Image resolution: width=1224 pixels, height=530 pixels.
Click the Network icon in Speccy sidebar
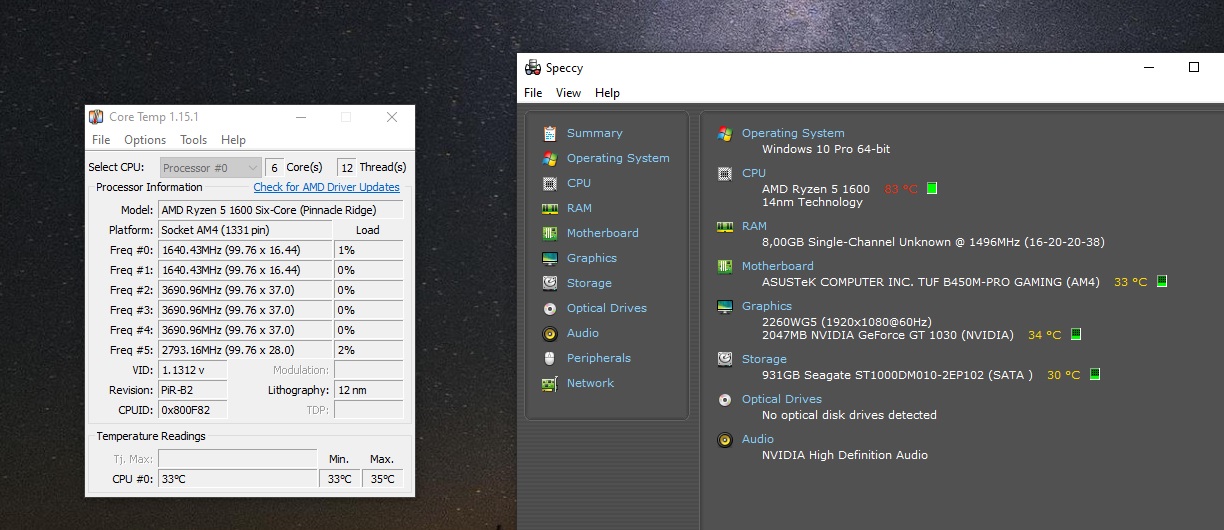click(549, 383)
